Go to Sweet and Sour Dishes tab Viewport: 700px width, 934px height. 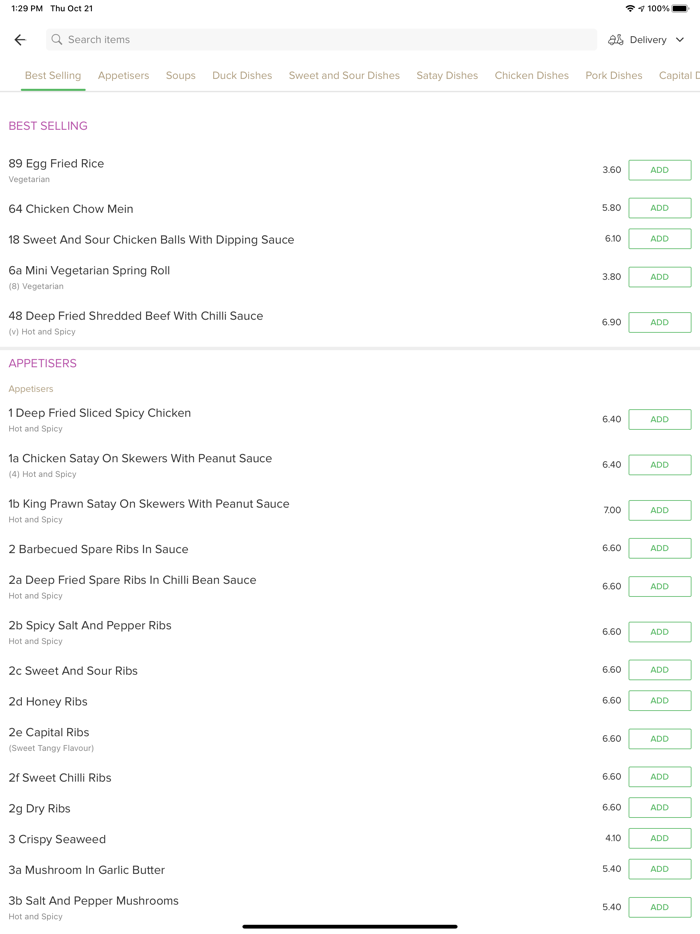click(344, 75)
